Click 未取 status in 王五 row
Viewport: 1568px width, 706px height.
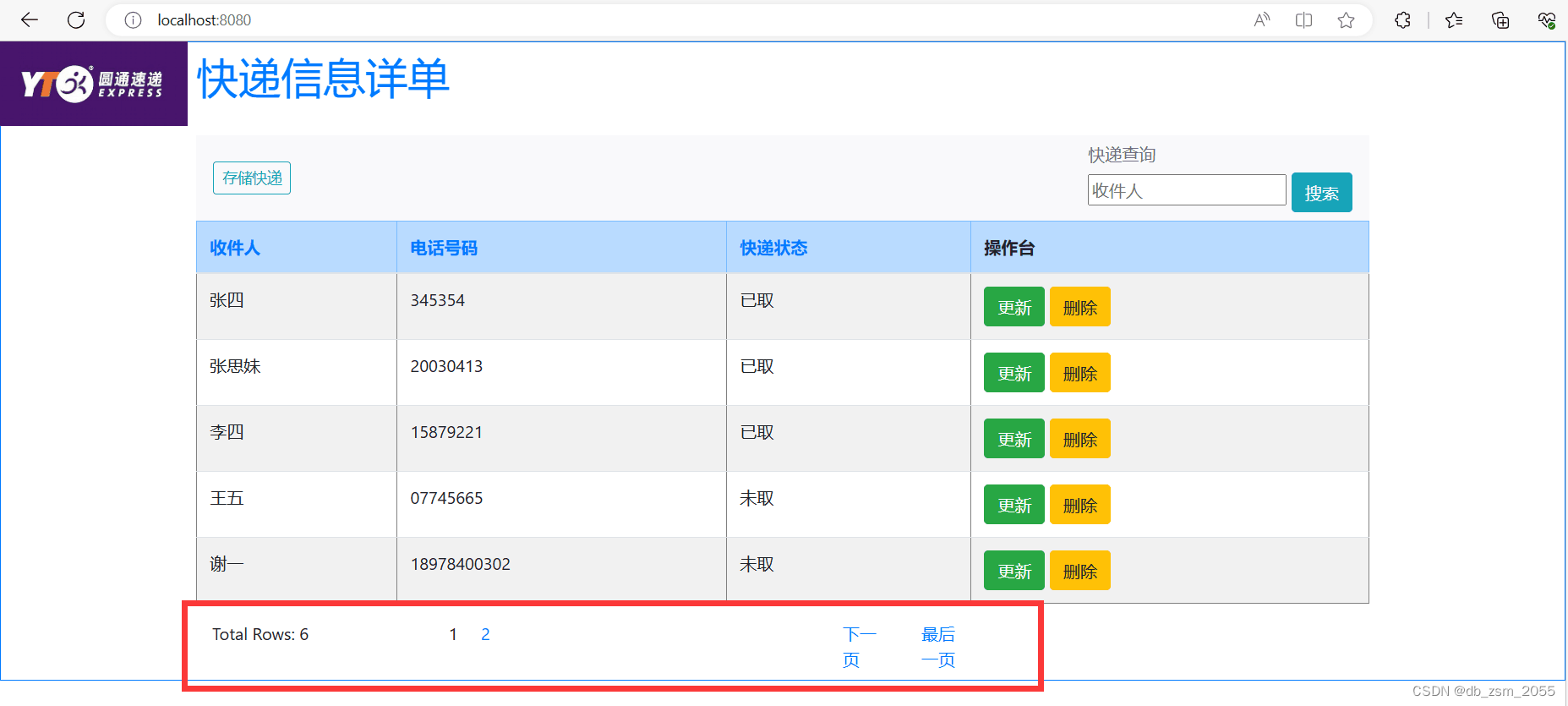(x=757, y=498)
